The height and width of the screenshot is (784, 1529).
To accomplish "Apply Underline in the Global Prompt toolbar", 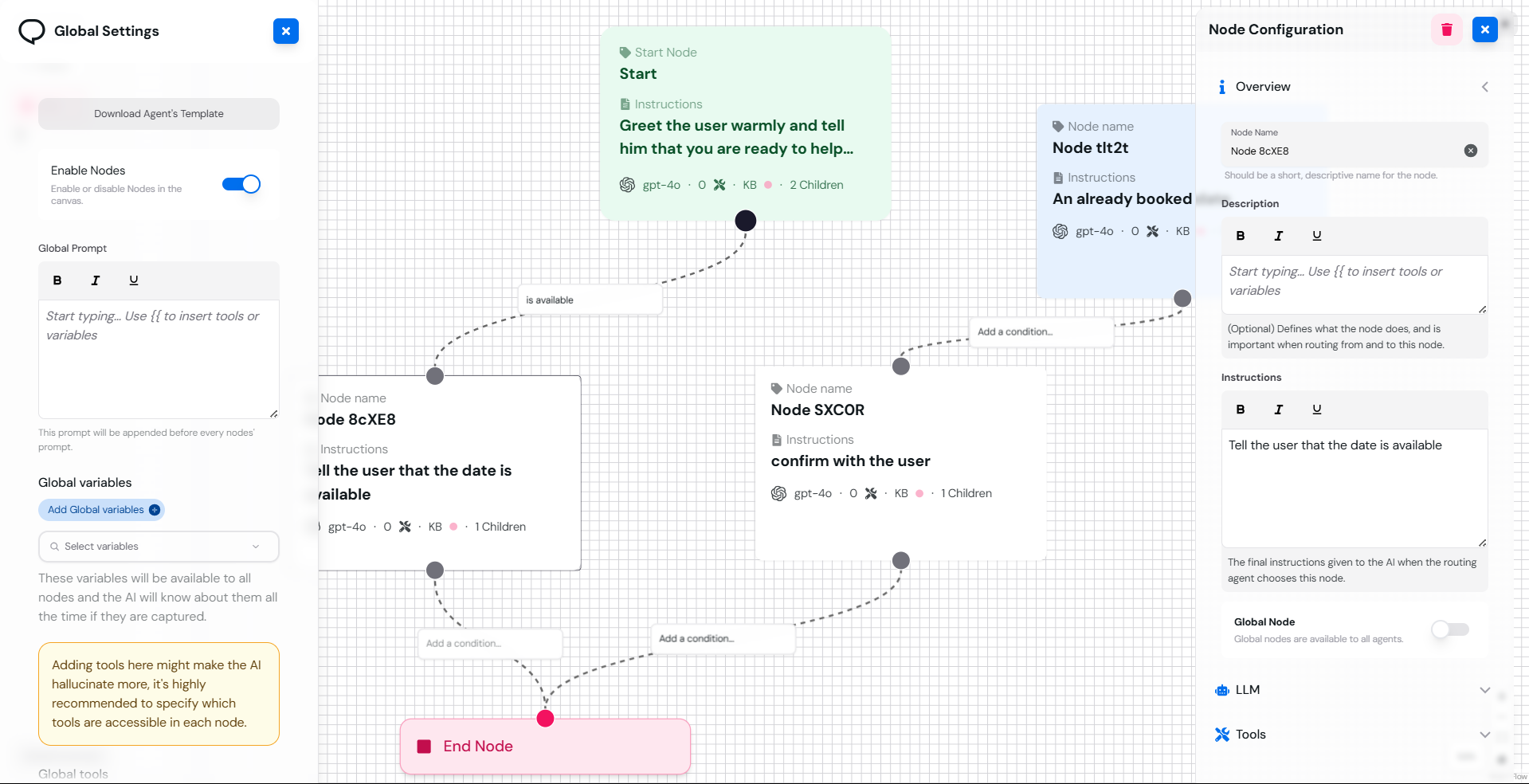I will coord(133,280).
